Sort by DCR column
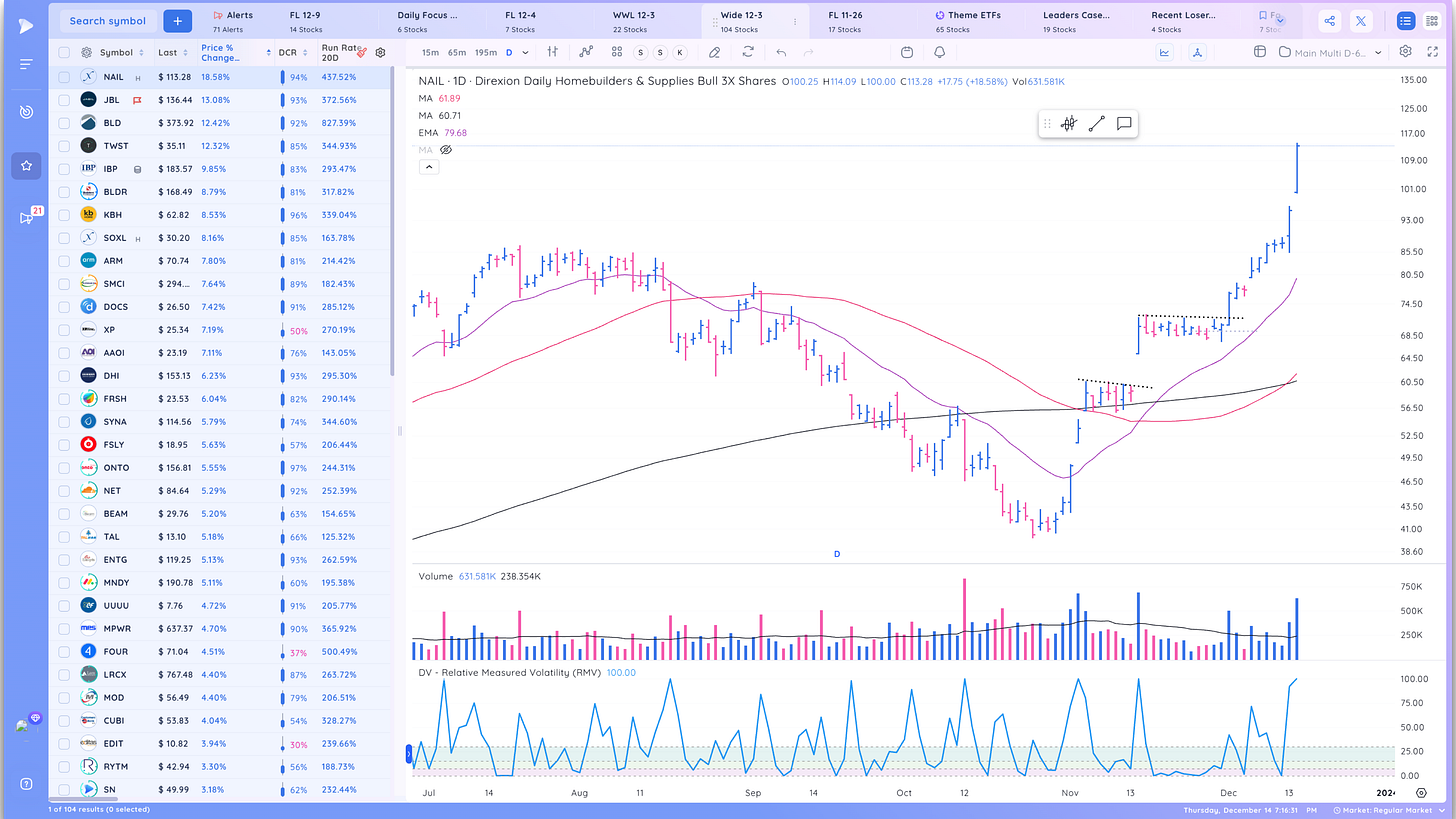This screenshot has width=1456, height=819. click(293, 52)
